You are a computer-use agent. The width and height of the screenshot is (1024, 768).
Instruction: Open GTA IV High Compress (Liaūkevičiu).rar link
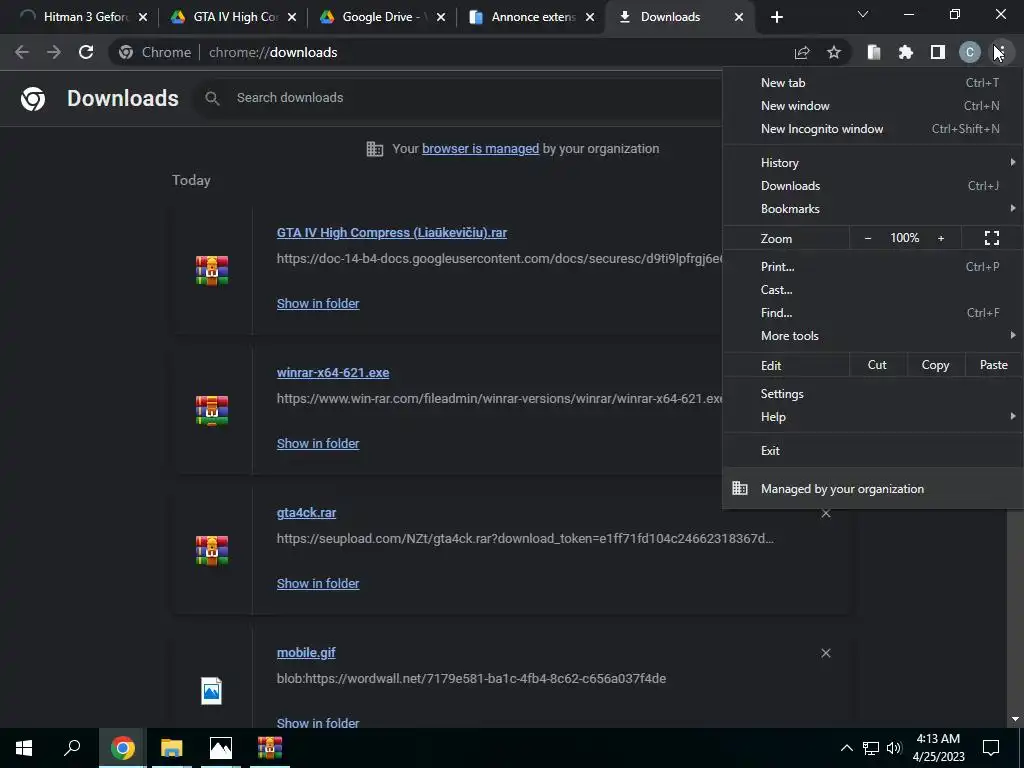[x=392, y=232]
